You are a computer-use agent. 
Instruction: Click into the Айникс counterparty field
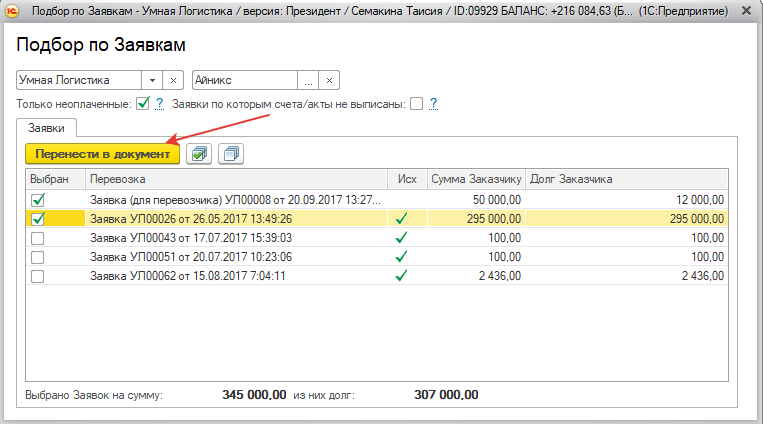(x=245, y=80)
